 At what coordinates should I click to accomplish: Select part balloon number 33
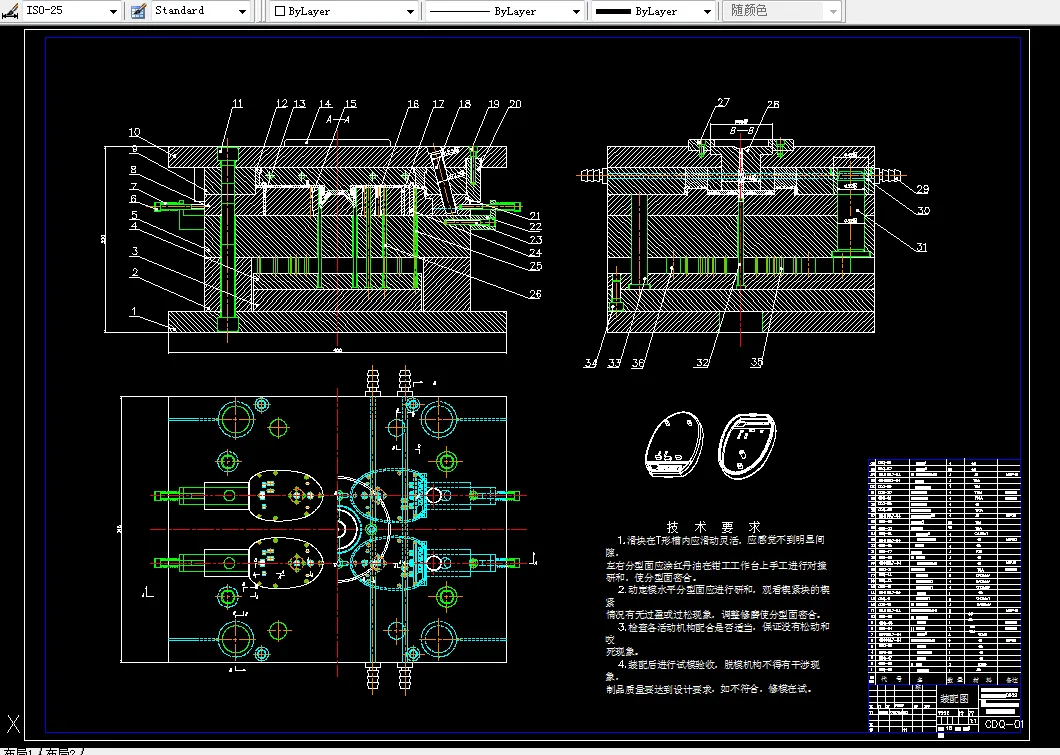[614, 363]
